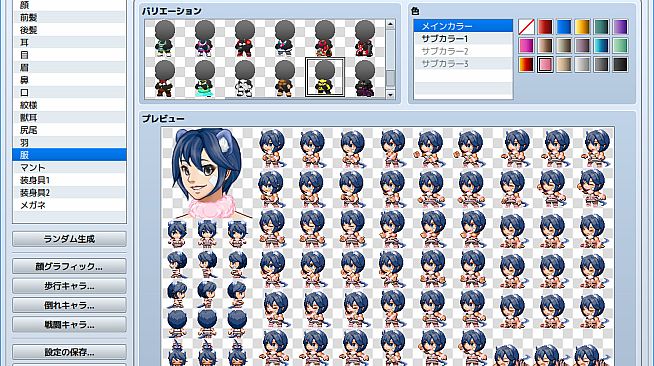
Task: Choose the light green color swatch
Action: 620,46
